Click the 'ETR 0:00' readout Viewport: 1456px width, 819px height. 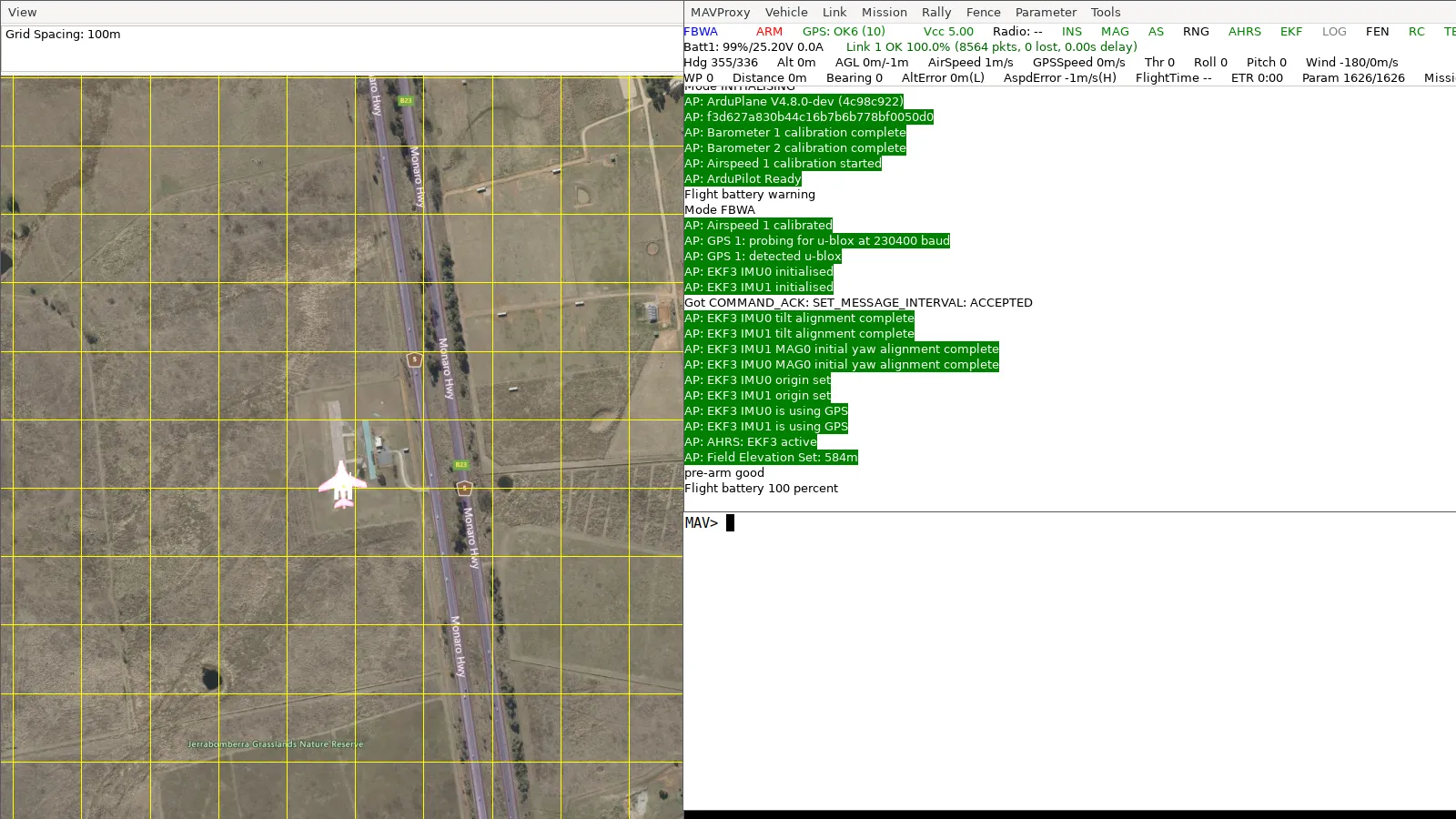[x=1257, y=78]
